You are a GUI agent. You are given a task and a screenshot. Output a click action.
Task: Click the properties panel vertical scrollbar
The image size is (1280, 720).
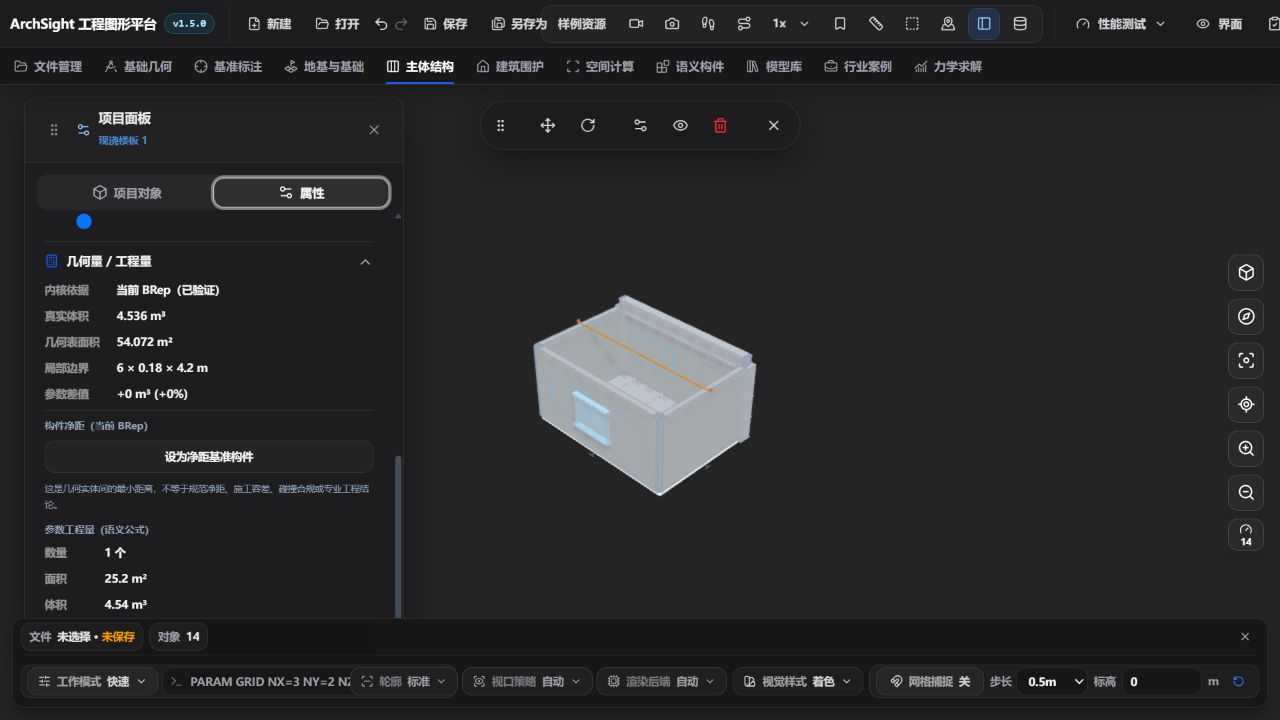[399, 537]
